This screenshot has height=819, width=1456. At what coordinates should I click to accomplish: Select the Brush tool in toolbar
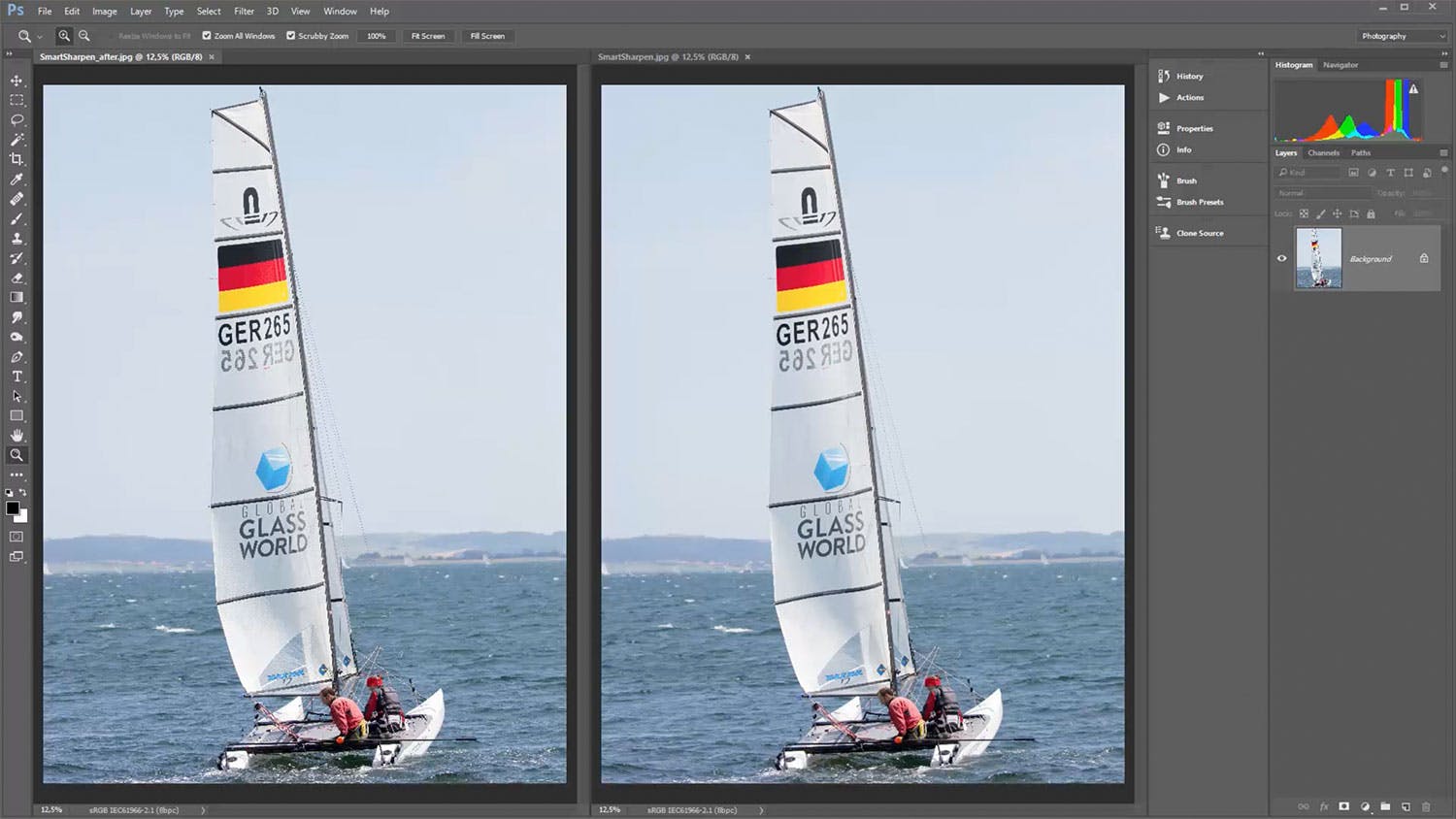point(17,218)
